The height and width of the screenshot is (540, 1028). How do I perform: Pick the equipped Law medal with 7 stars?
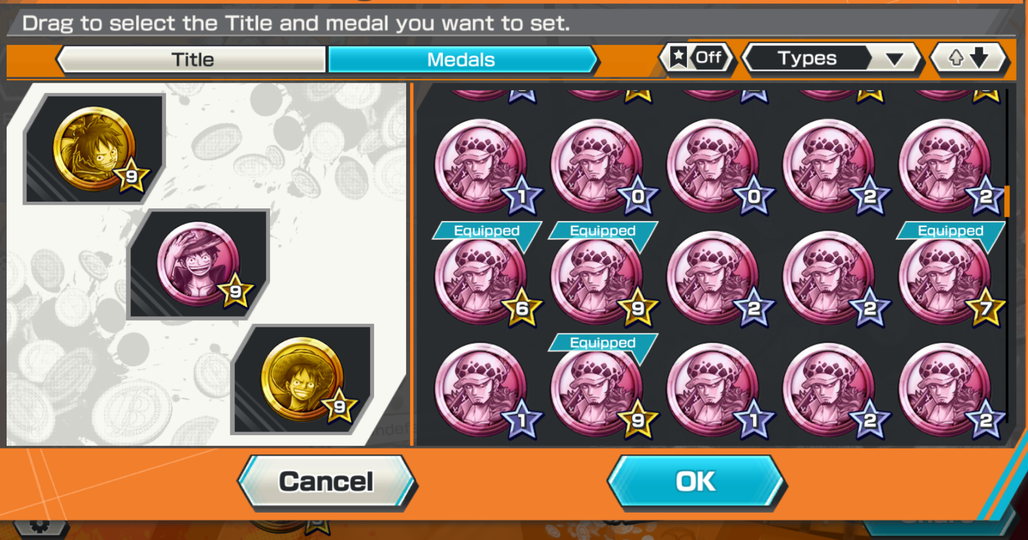click(950, 279)
